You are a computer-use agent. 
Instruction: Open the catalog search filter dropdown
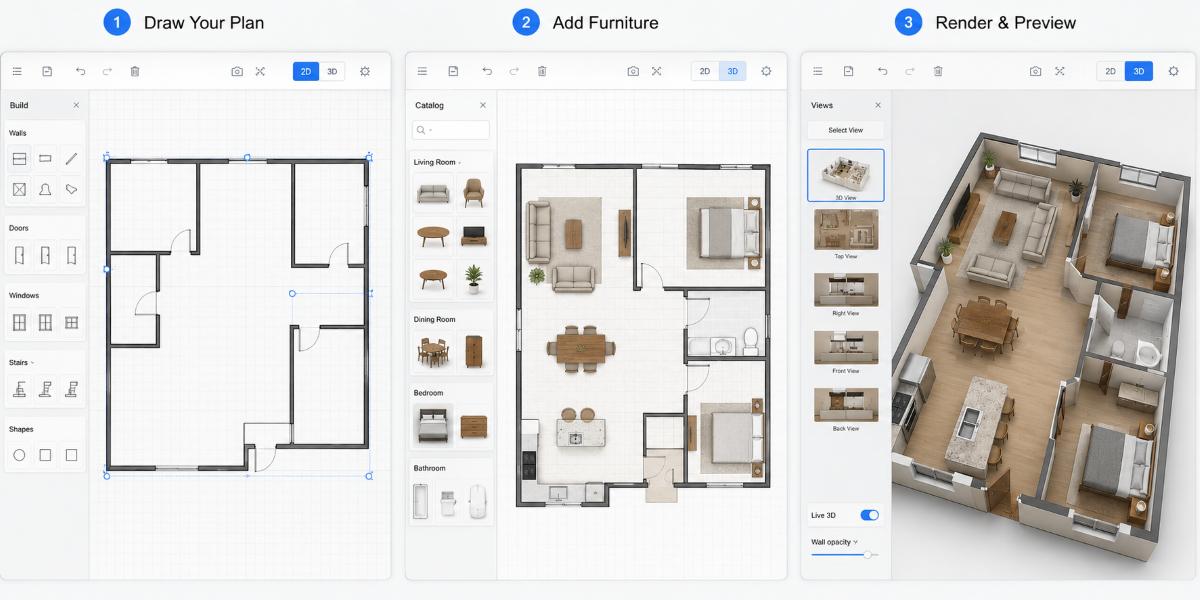click(430, 130)
